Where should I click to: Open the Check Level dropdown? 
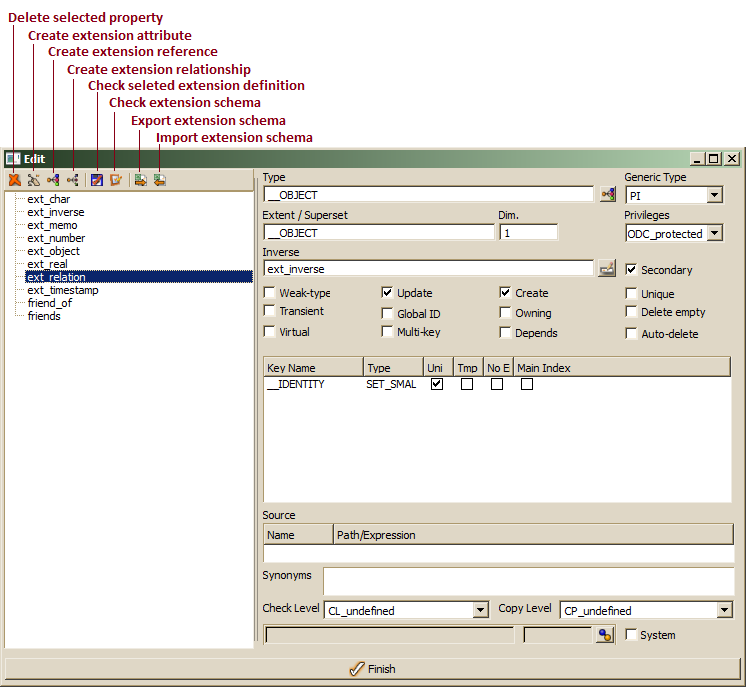pyautogui.click(x=480, y=610)
